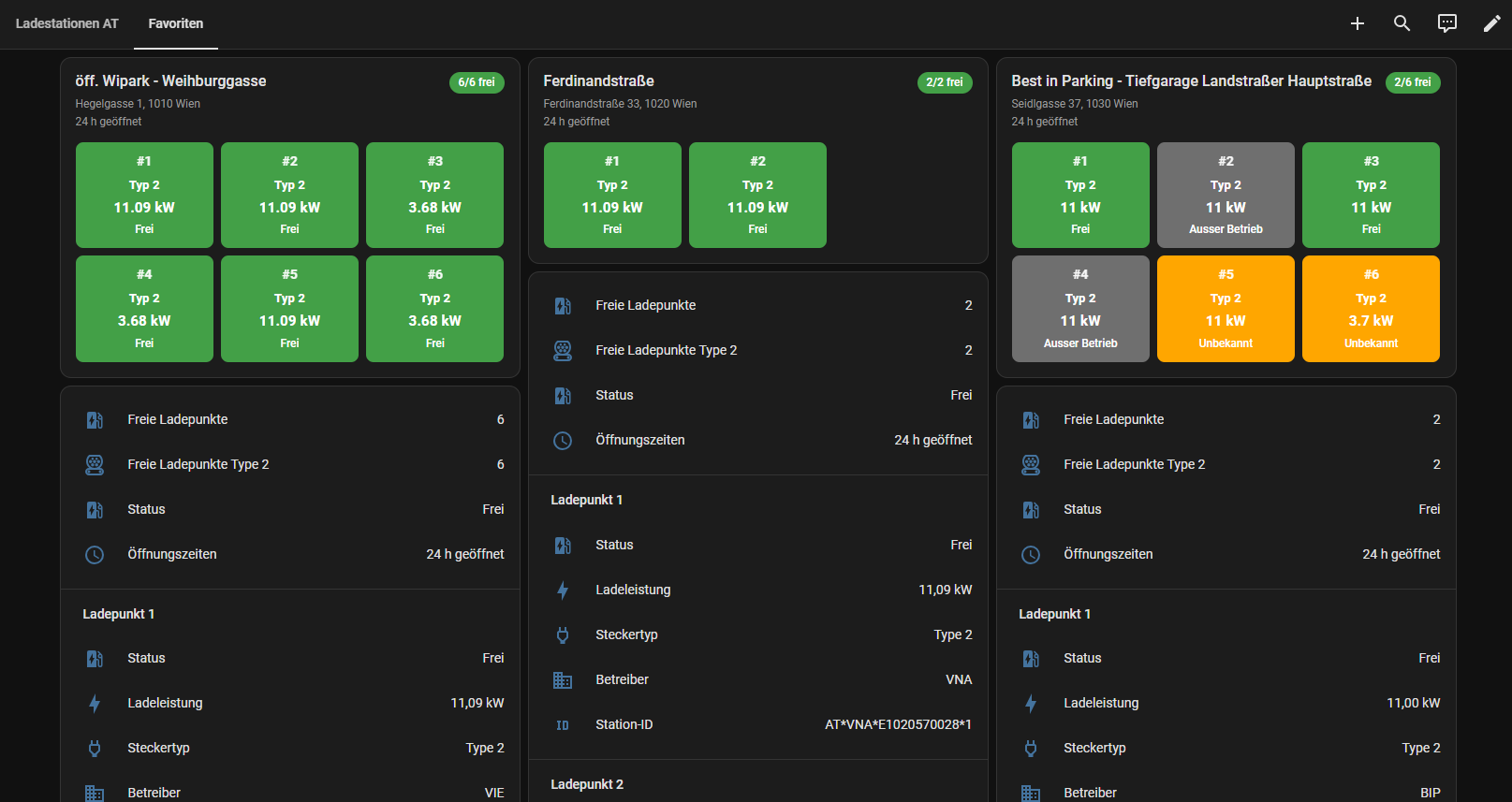Screen dimensions: 1512x802
Task: Open Freie Ladepunkte Type 2 row in Ferdinandstraße
Action: coord(758,350)
